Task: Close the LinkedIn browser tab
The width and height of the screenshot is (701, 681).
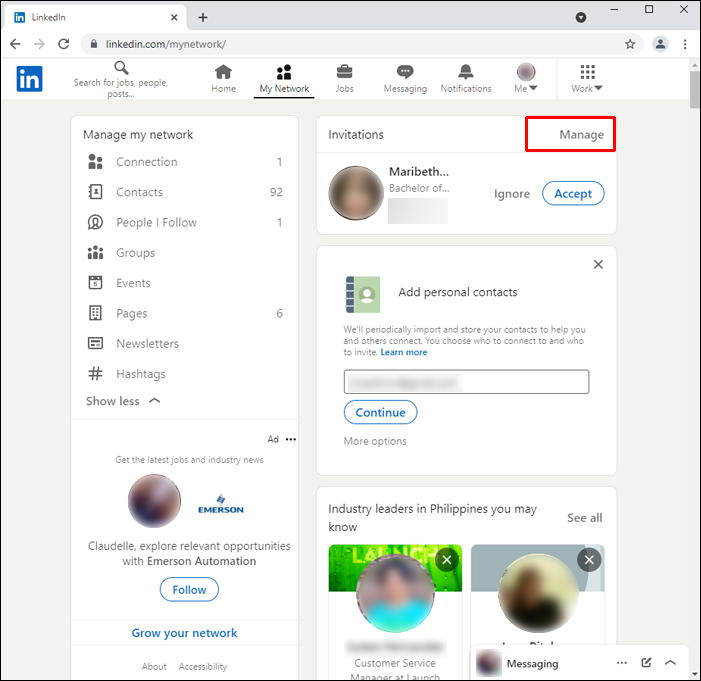Action: coord(174,17)
